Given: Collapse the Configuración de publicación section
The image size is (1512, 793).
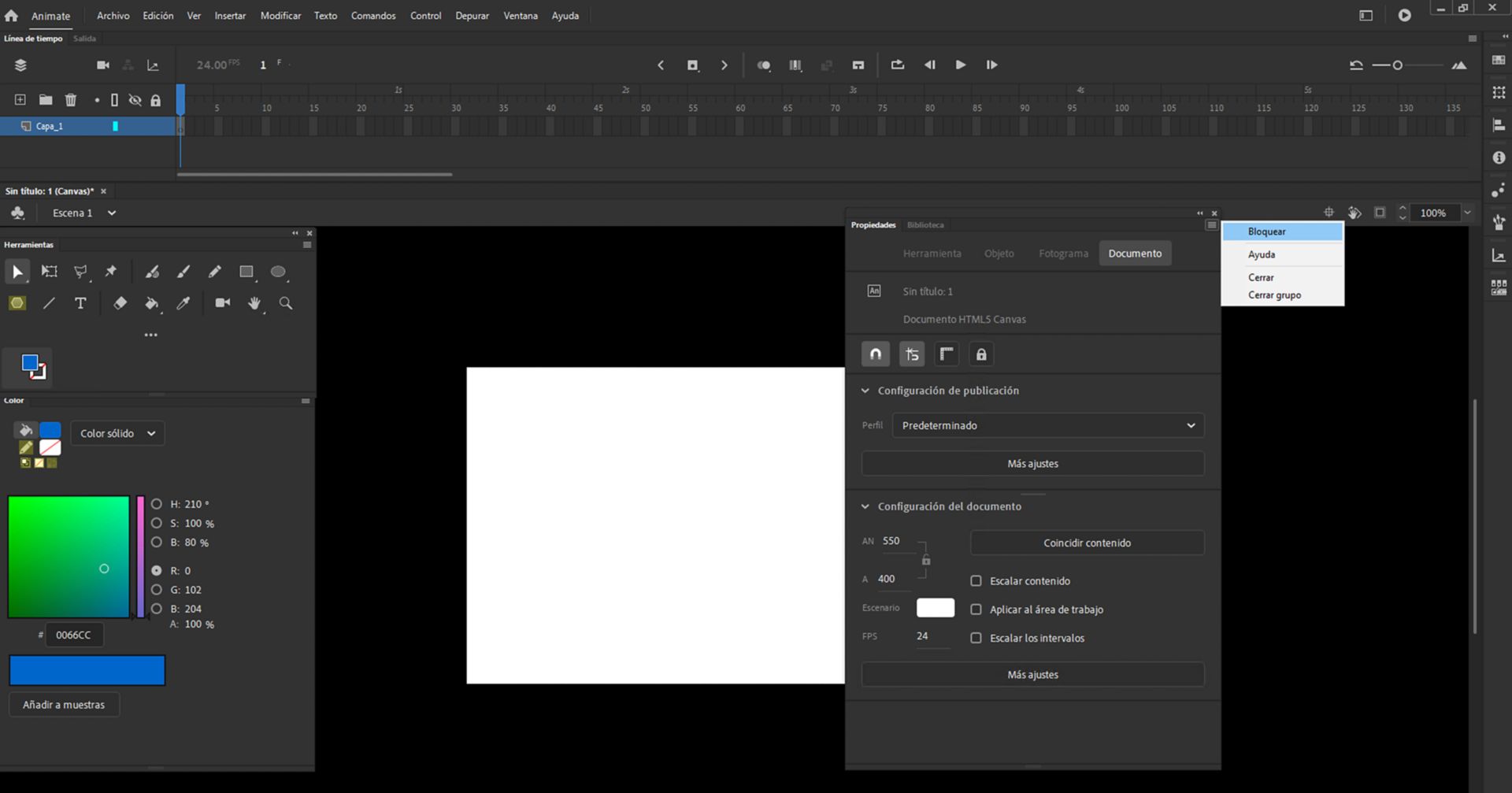Looking at the screenshot, I should click(x=865, y=391).
